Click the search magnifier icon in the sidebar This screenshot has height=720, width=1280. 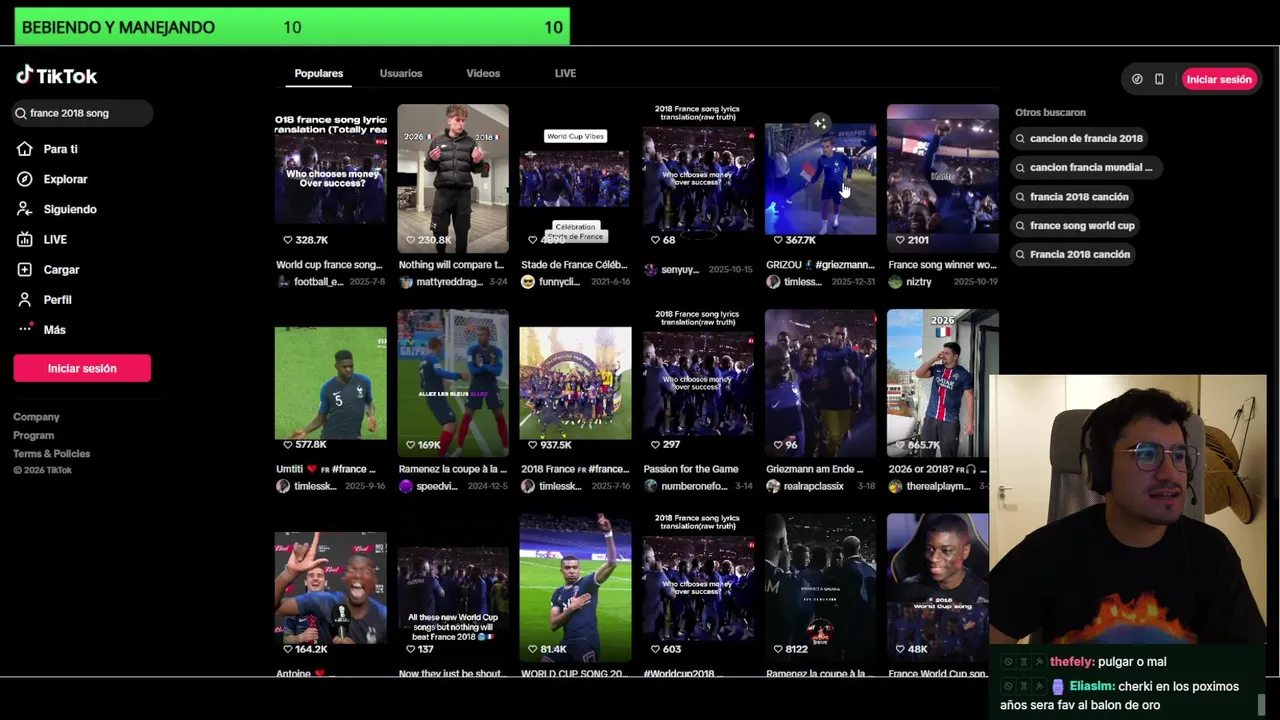20,113
